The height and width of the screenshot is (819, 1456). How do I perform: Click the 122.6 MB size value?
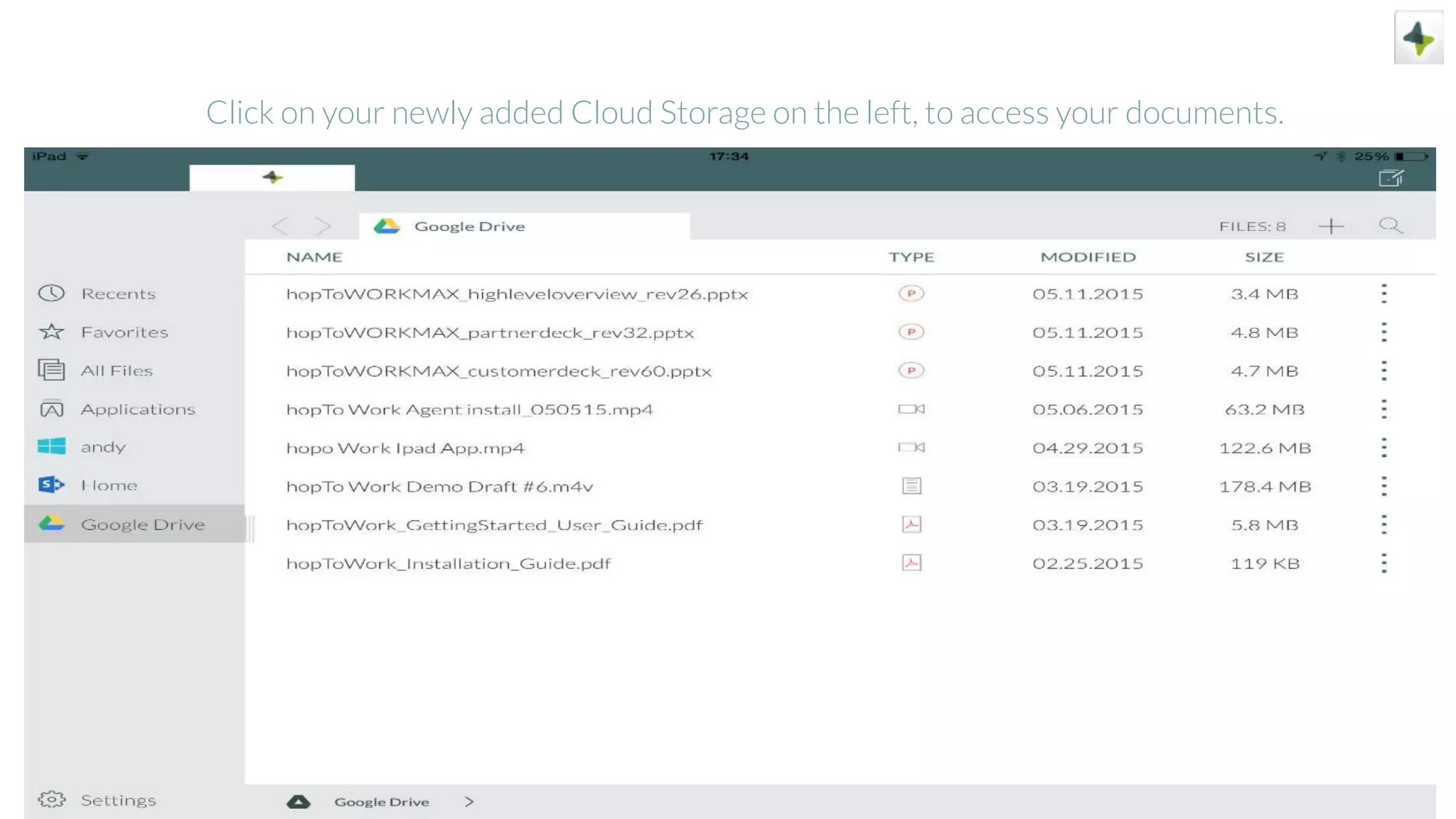click(1265, 448)
